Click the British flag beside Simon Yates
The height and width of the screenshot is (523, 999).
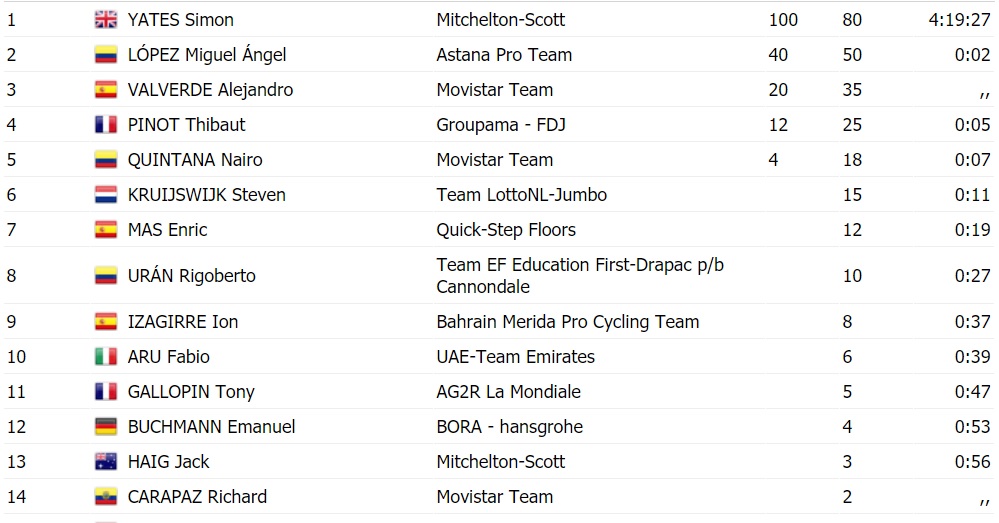[x=105, y=20]
